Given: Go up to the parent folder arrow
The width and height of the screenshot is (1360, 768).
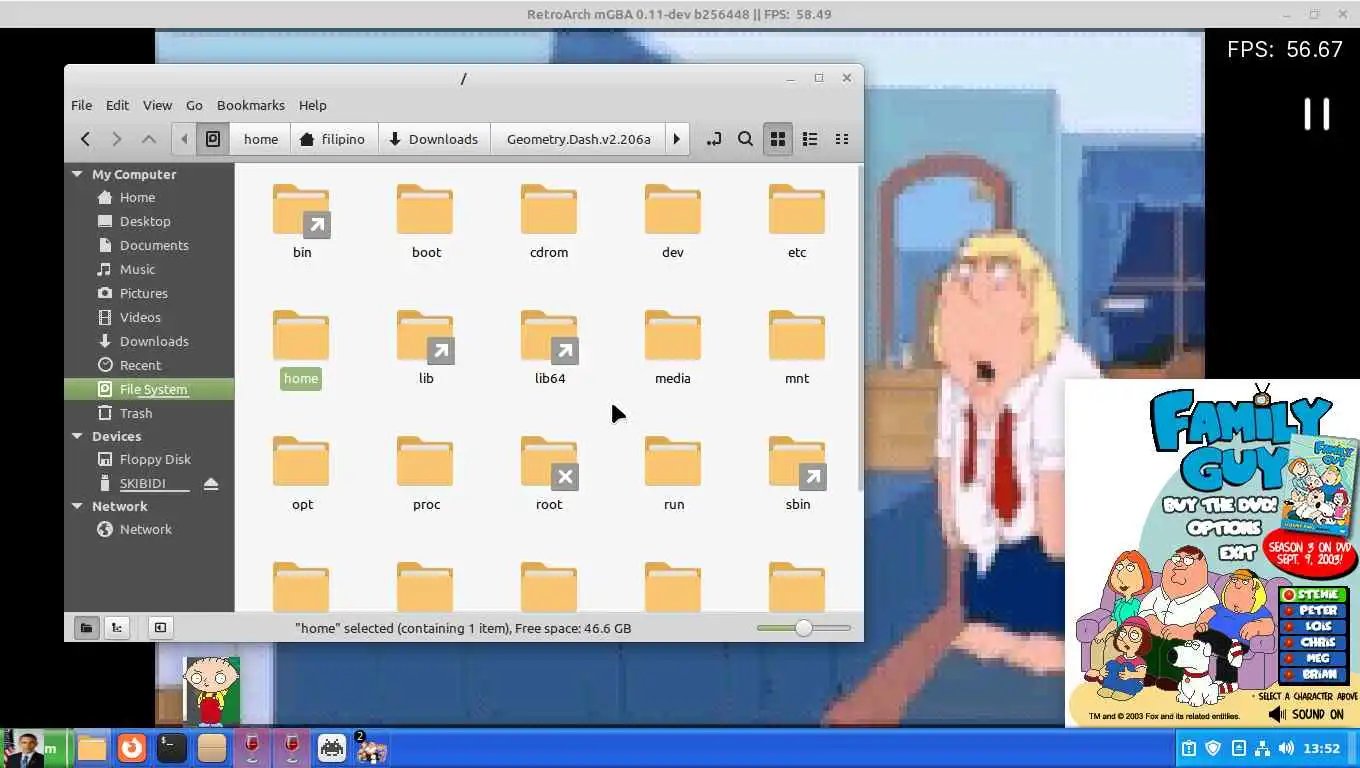Looking at the screenshot, I should 149,139.
